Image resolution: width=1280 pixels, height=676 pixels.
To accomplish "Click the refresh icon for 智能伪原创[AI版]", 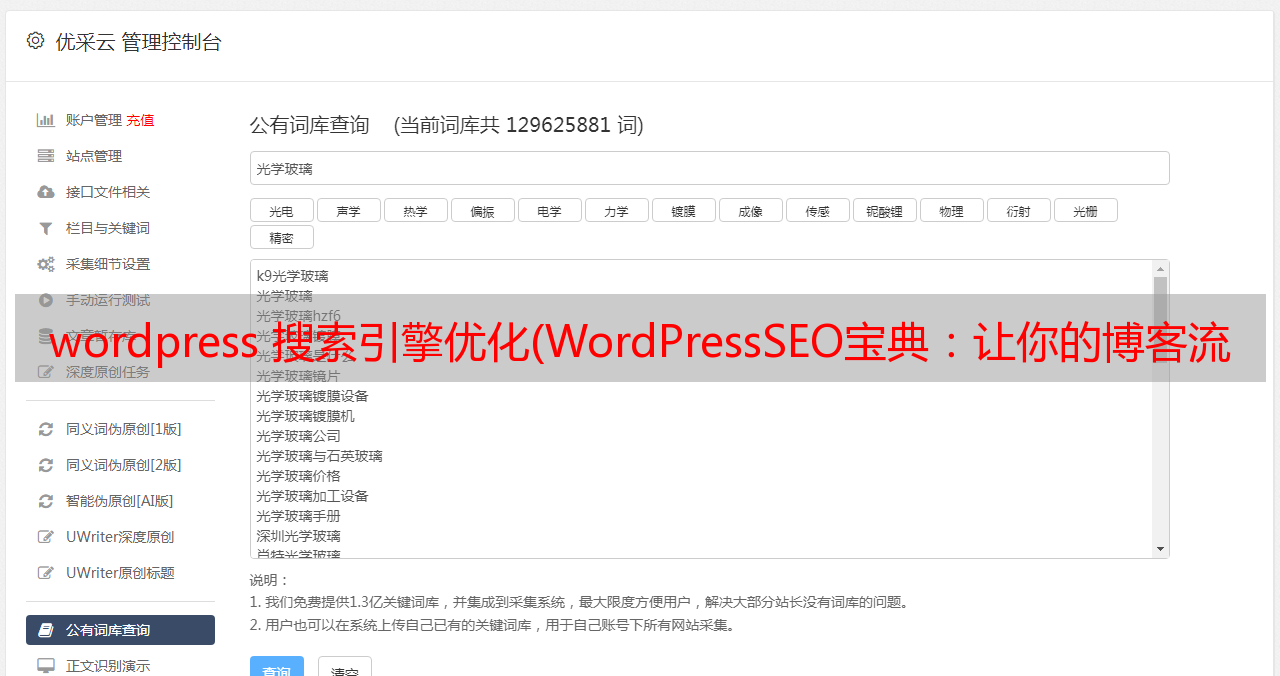I will point(46,501).
